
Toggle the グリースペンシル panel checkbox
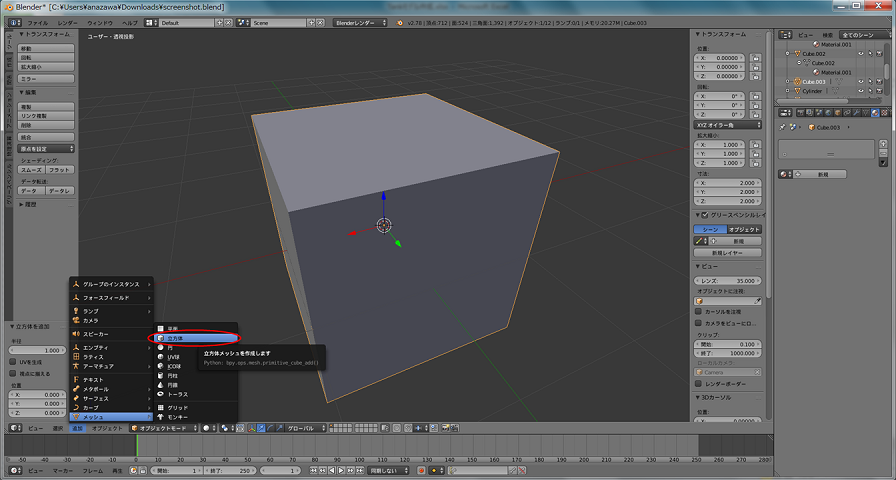tap(703, 215)
